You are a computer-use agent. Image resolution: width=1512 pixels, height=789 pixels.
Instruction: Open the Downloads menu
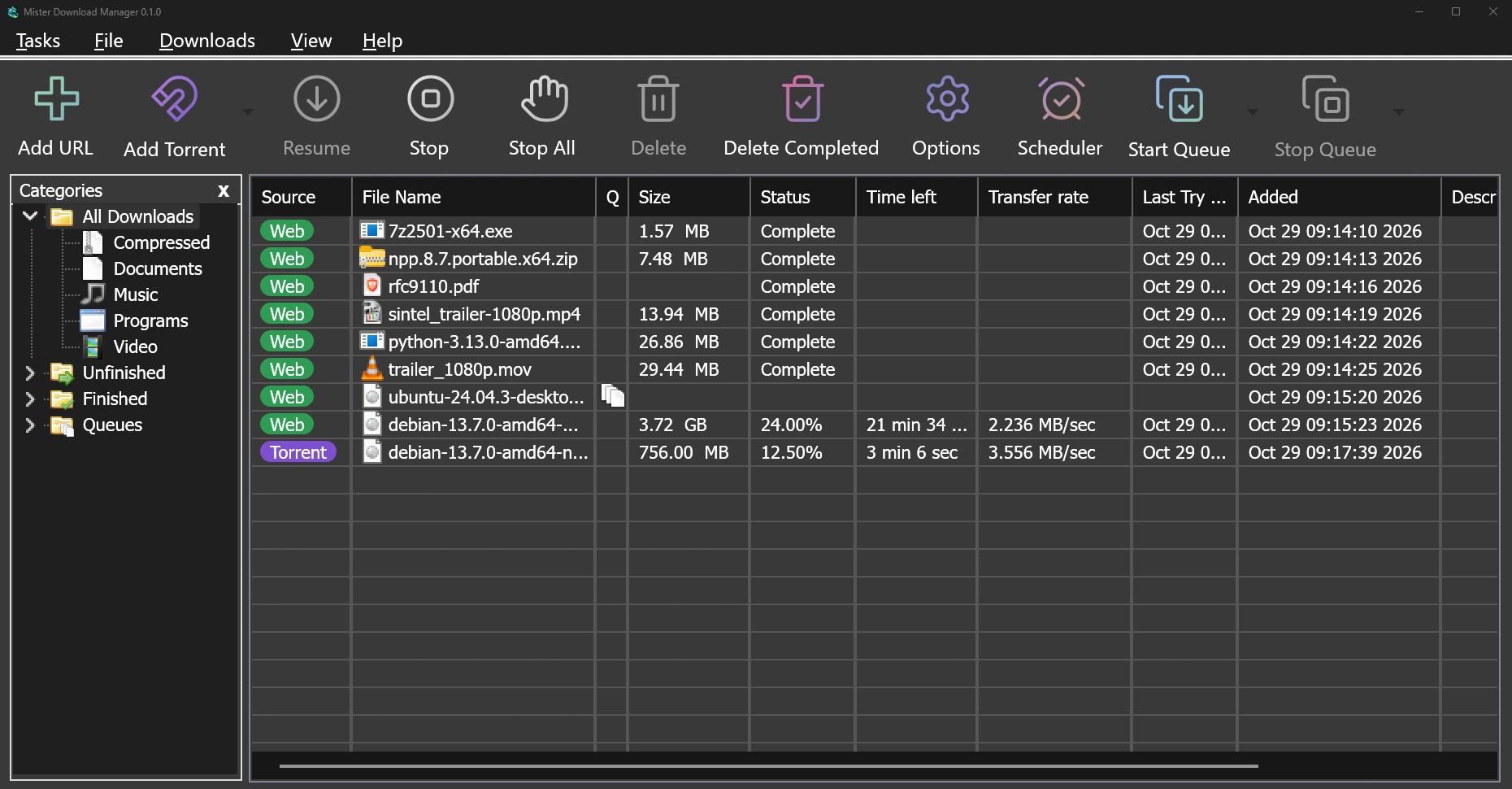(207, 41)
